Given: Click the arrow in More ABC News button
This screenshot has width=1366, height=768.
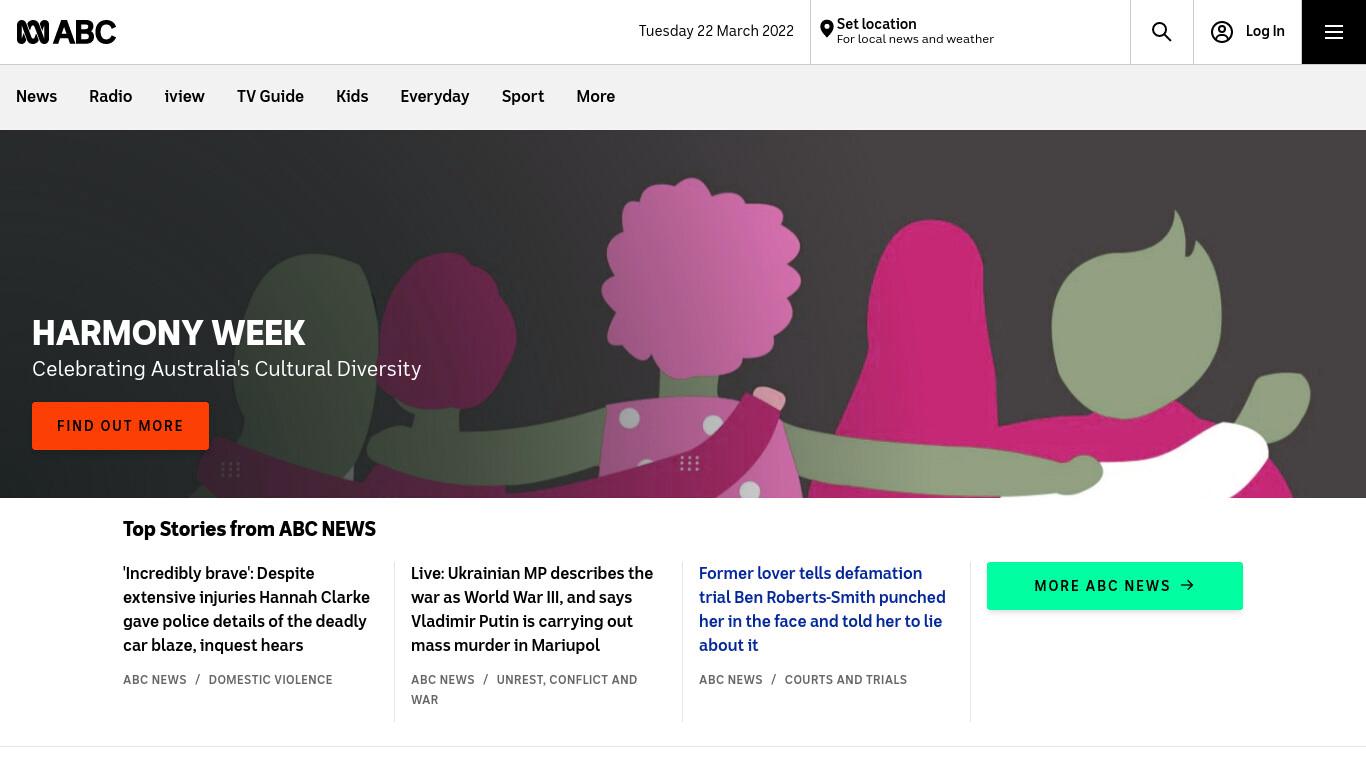Looking at the screenshot, I should [x=1188, y=585].
